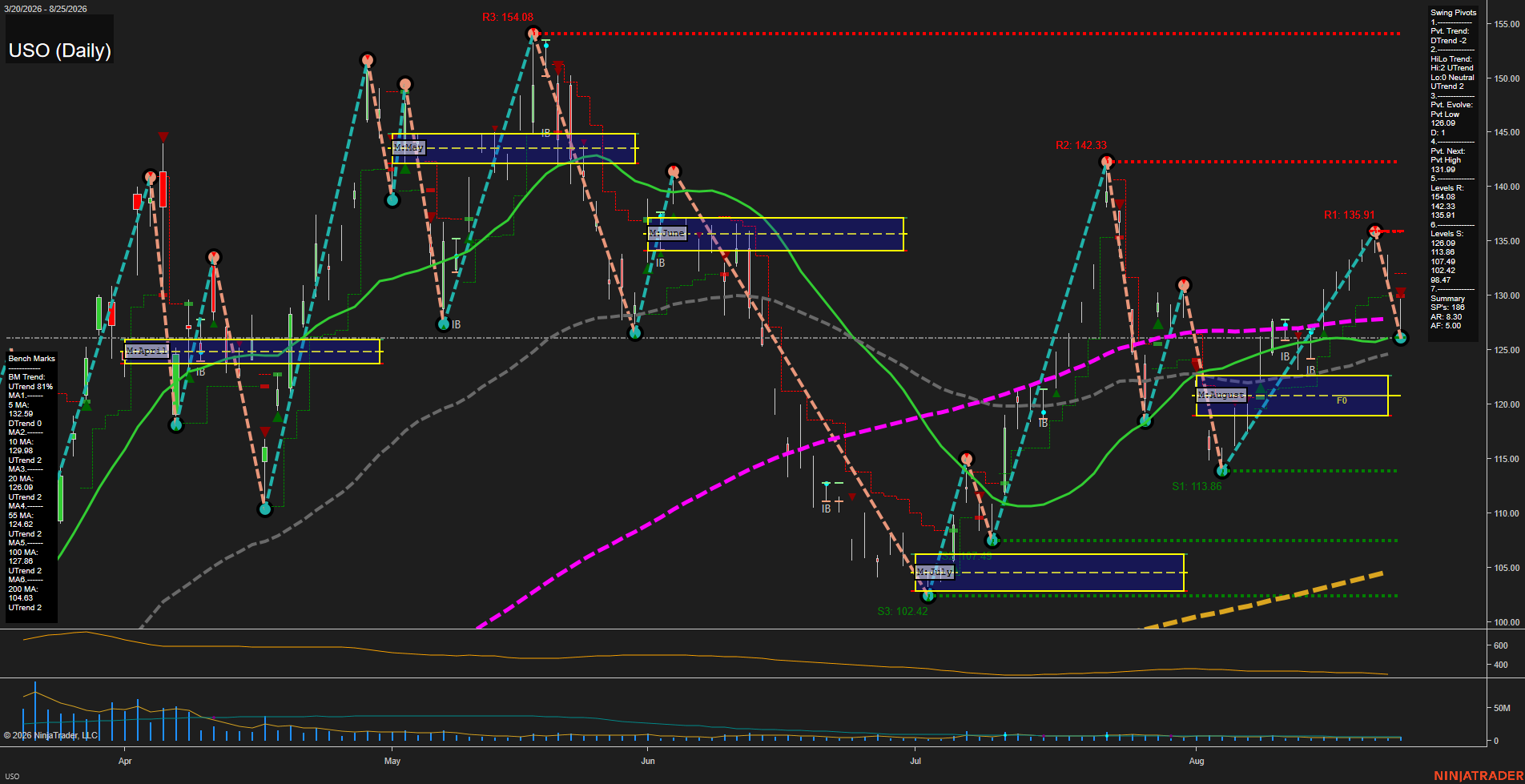Click the Levels S: heading
The width and height of the screenshot is (1525, 784).
(x=1447, y=234)
